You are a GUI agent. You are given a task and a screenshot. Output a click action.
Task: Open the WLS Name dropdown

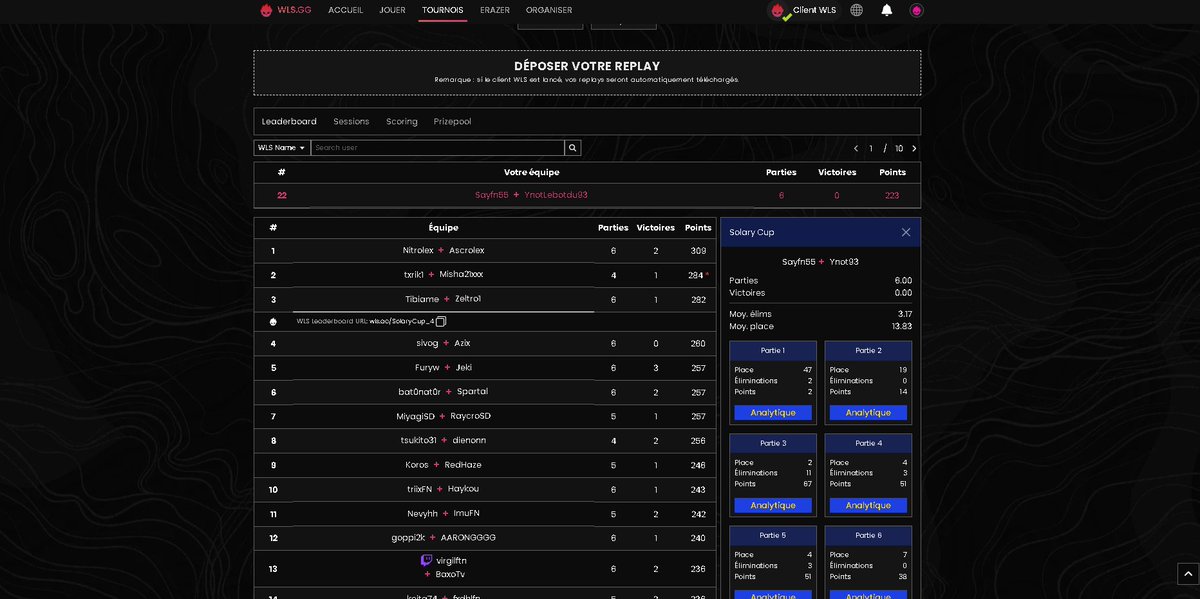282,148
